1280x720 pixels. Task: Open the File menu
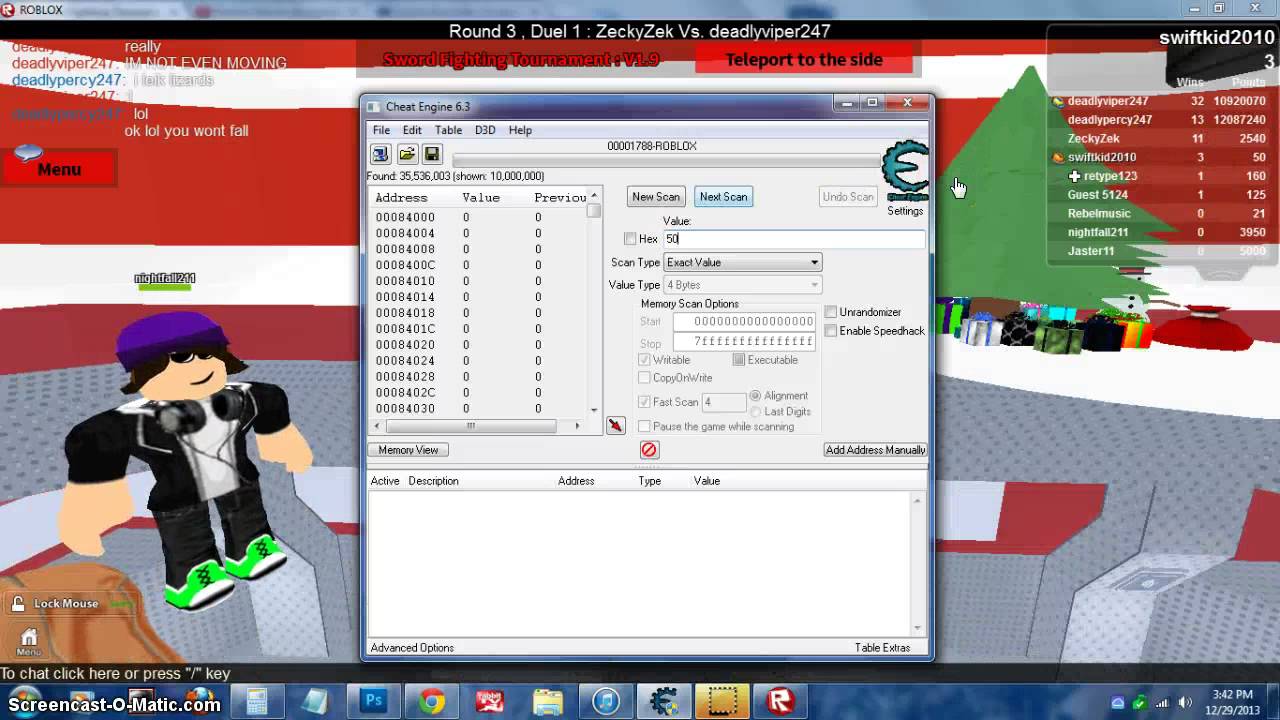[x=382, y=130]
